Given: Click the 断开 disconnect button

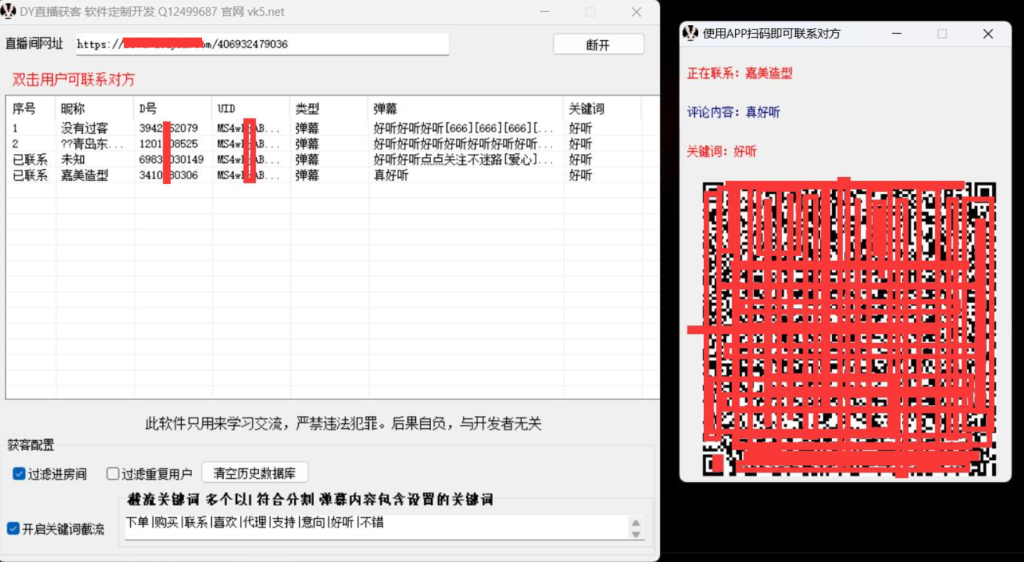Looking at the screenshot, I should pyautogui.click(x=598, y=44).
